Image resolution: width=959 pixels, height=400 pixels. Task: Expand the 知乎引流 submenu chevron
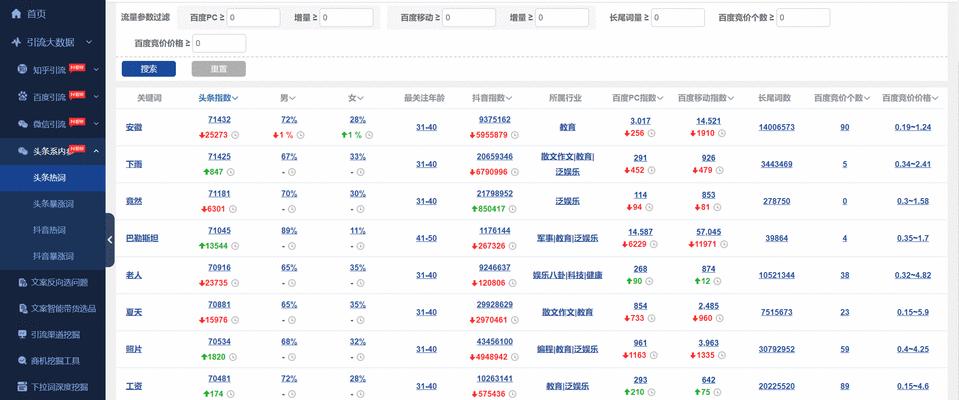coord(95,70)
